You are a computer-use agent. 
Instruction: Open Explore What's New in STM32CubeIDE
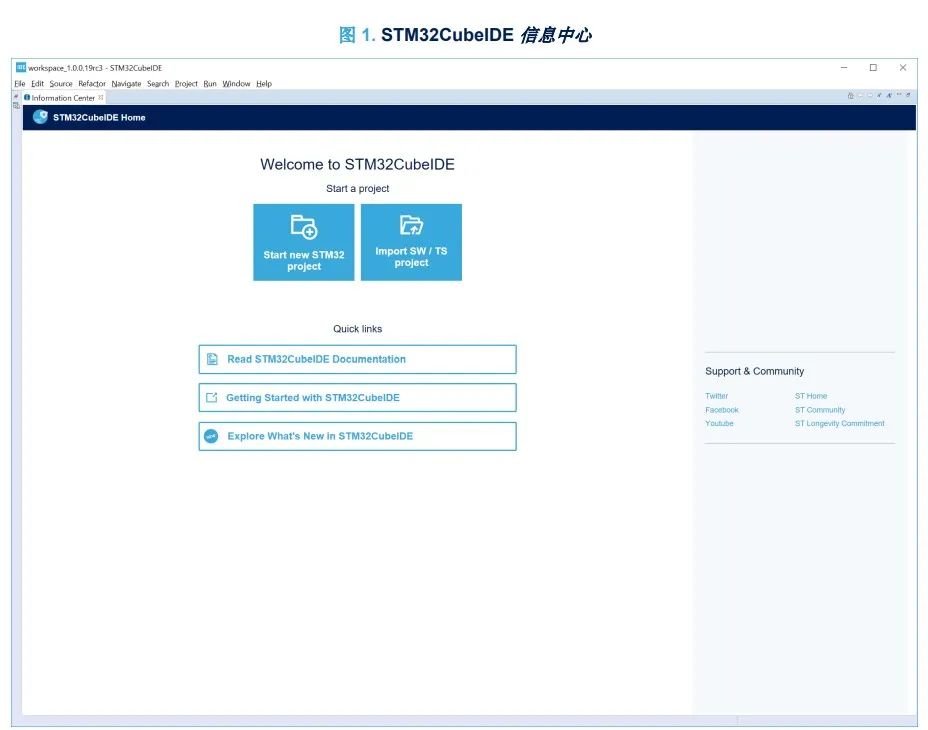pyautogui.click(x=357, y=436)
